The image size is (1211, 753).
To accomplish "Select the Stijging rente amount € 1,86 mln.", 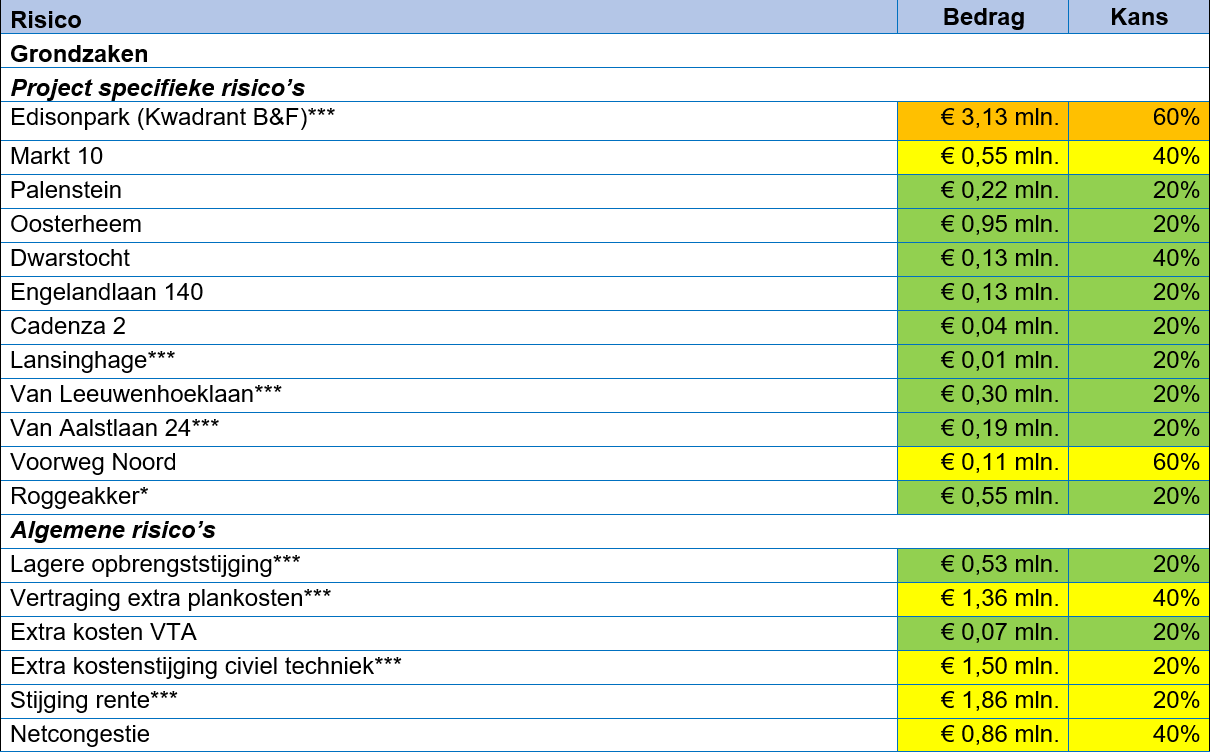I will pos(983,700).
